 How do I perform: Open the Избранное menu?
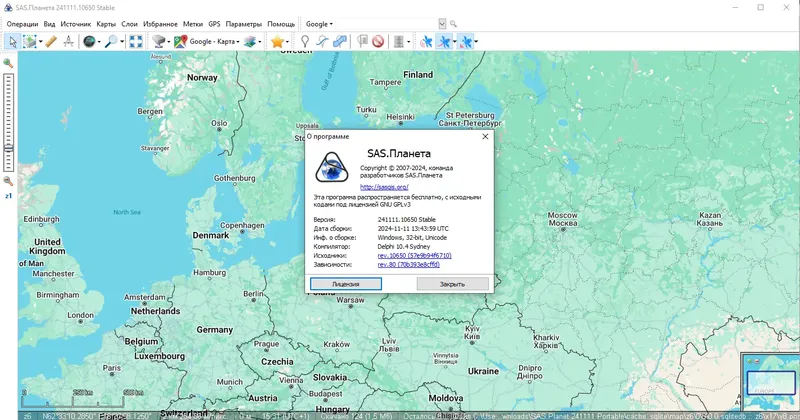pyautogui.click(x=160, y=24)
